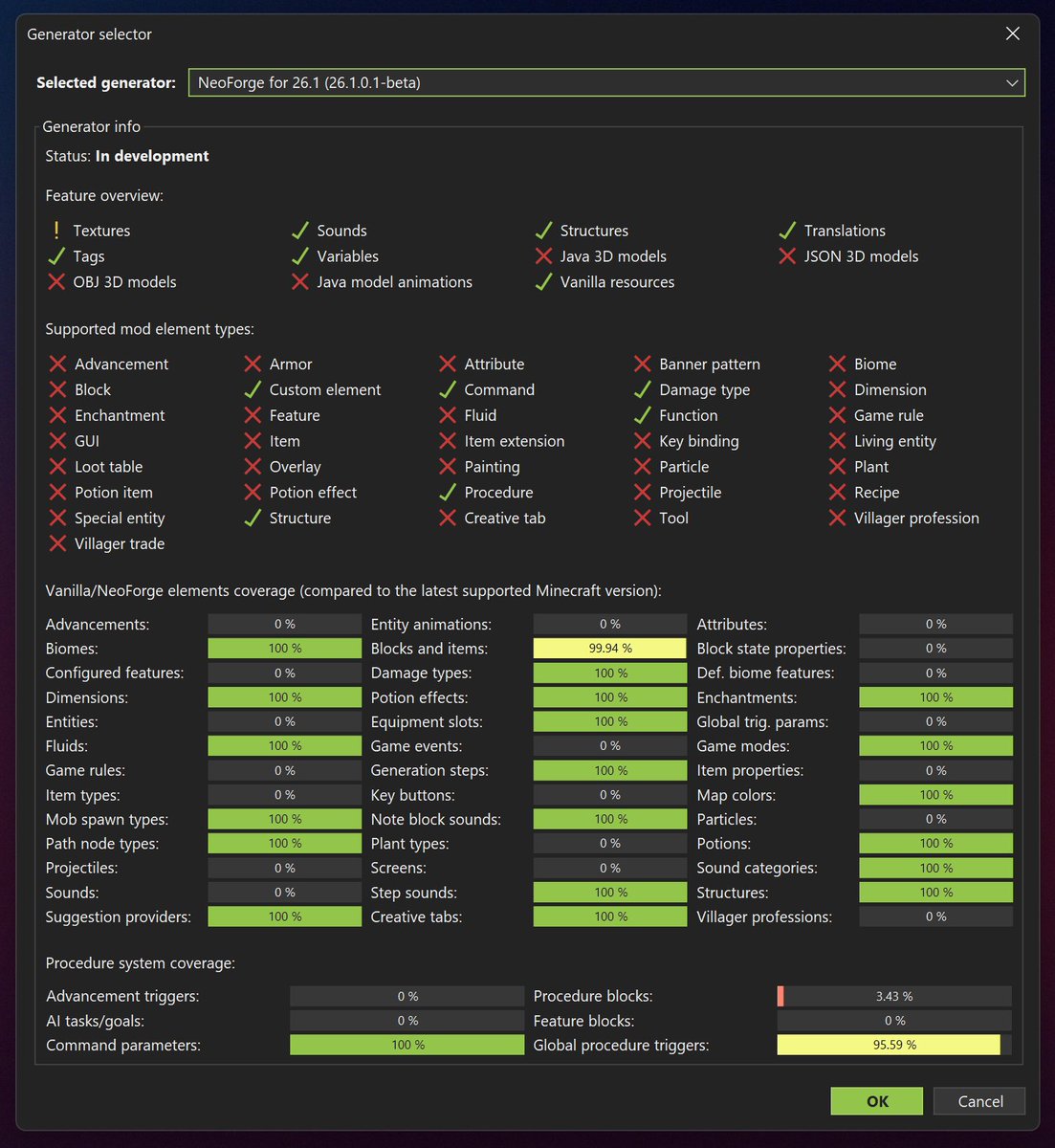Click the red X beside Java model animations
This screenshot has width=1055, height=1148.
point(300,282)
